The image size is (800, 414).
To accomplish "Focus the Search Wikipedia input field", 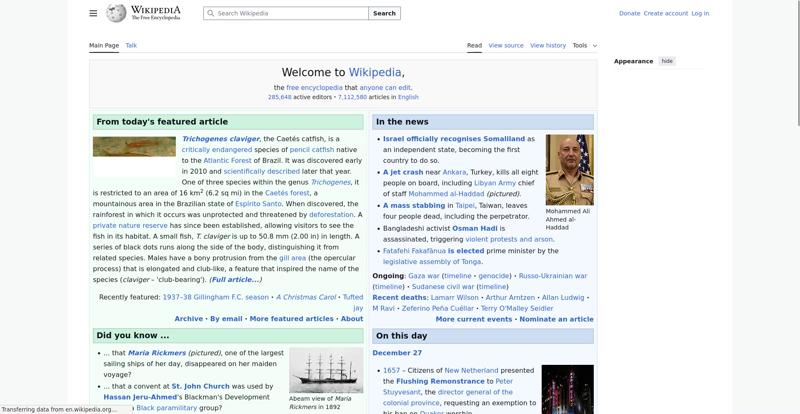I will pyautogui.click(x=290, y=14).
